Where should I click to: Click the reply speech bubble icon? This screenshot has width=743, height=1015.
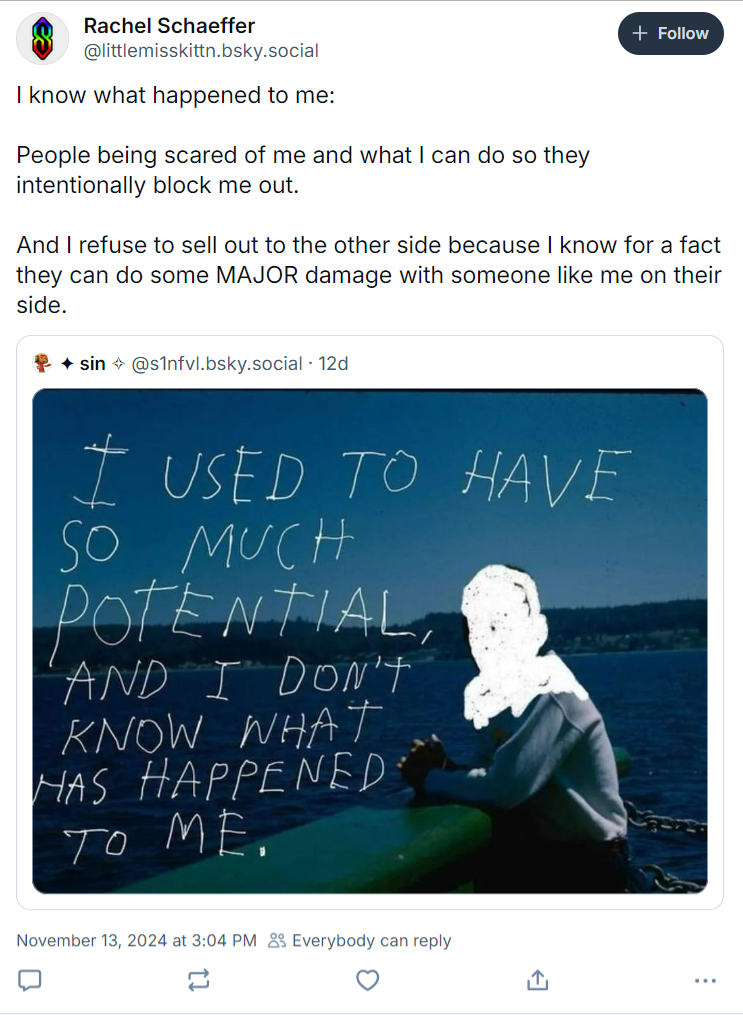(31, 980)
